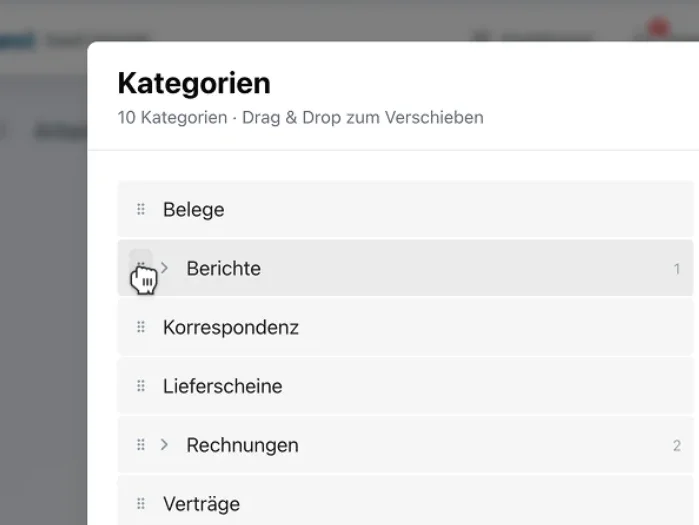Click the Berichte drag handle
Image resolution: width=699 pixels, height=525 pixels.
click(x=141, y=268)
